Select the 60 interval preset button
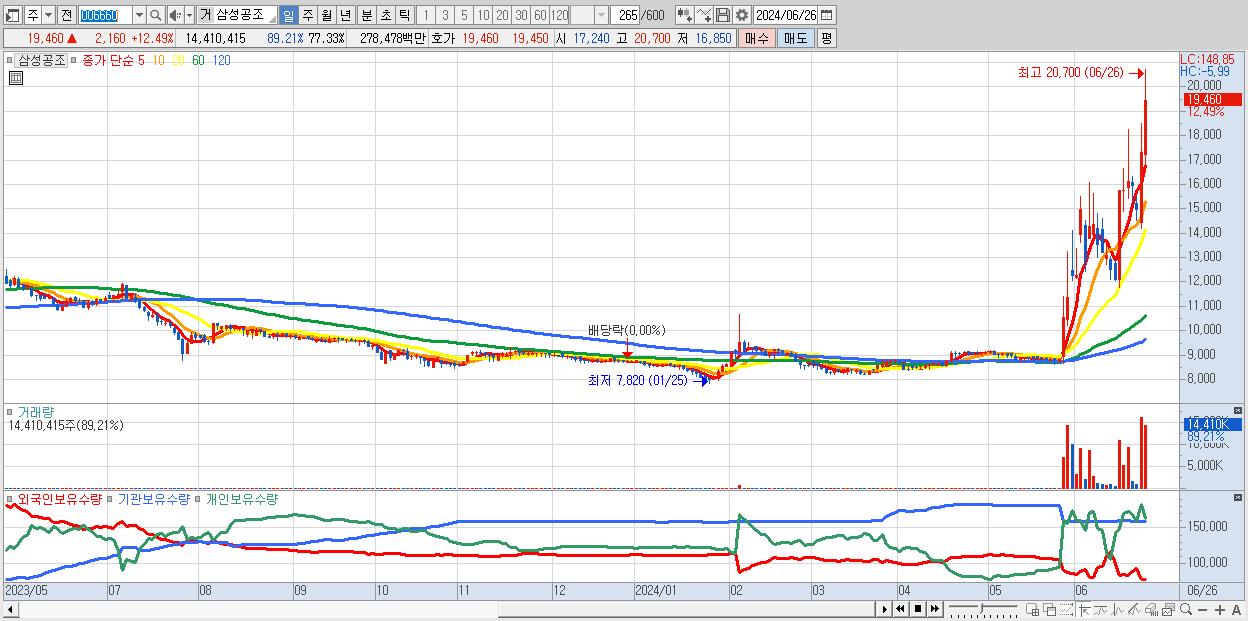Image resolution: width=1248 pixels, height=621 pixels. click(540, 15)
